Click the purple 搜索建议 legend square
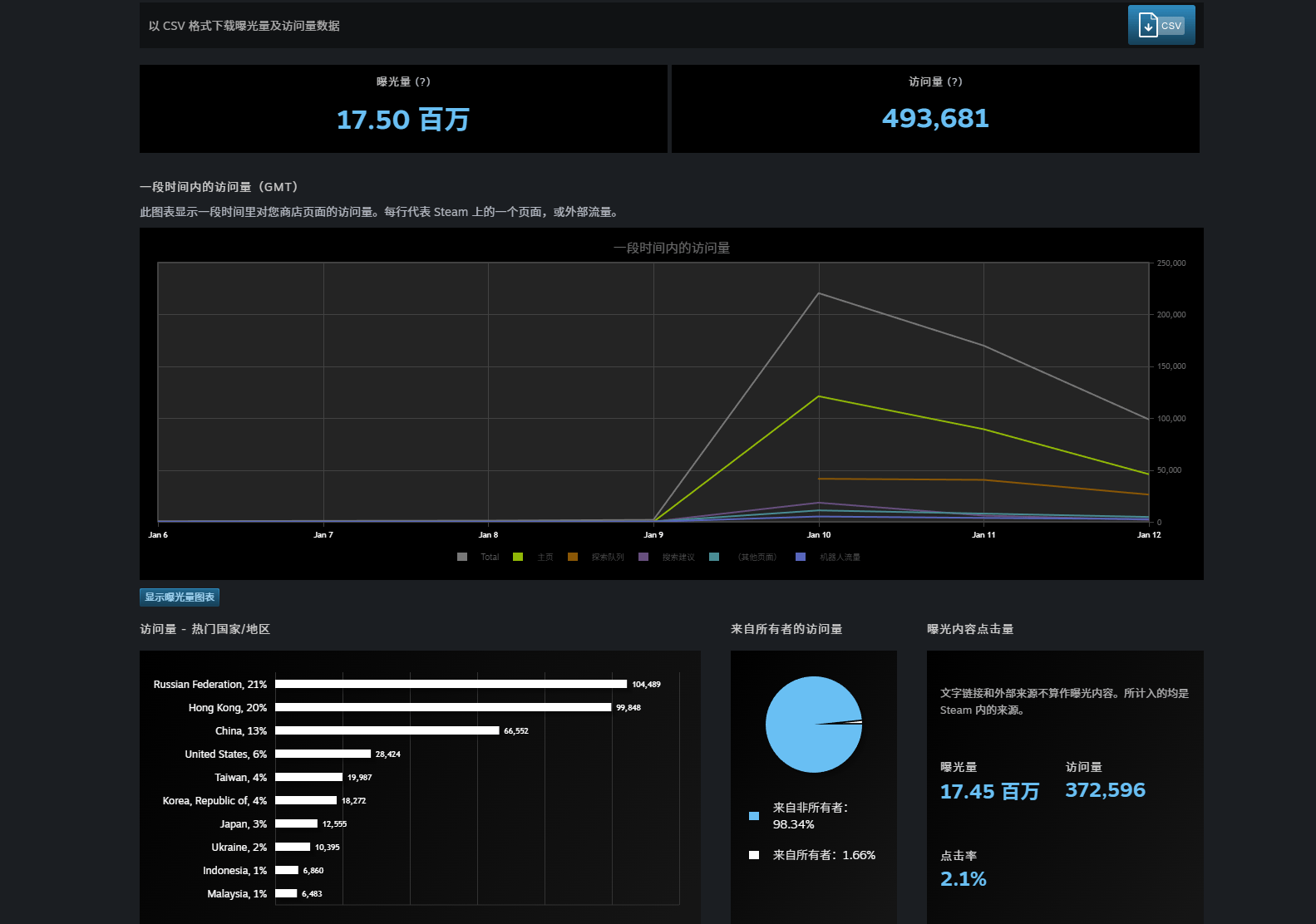Screen dimensions: 1316x924 [x=643, y=557]
